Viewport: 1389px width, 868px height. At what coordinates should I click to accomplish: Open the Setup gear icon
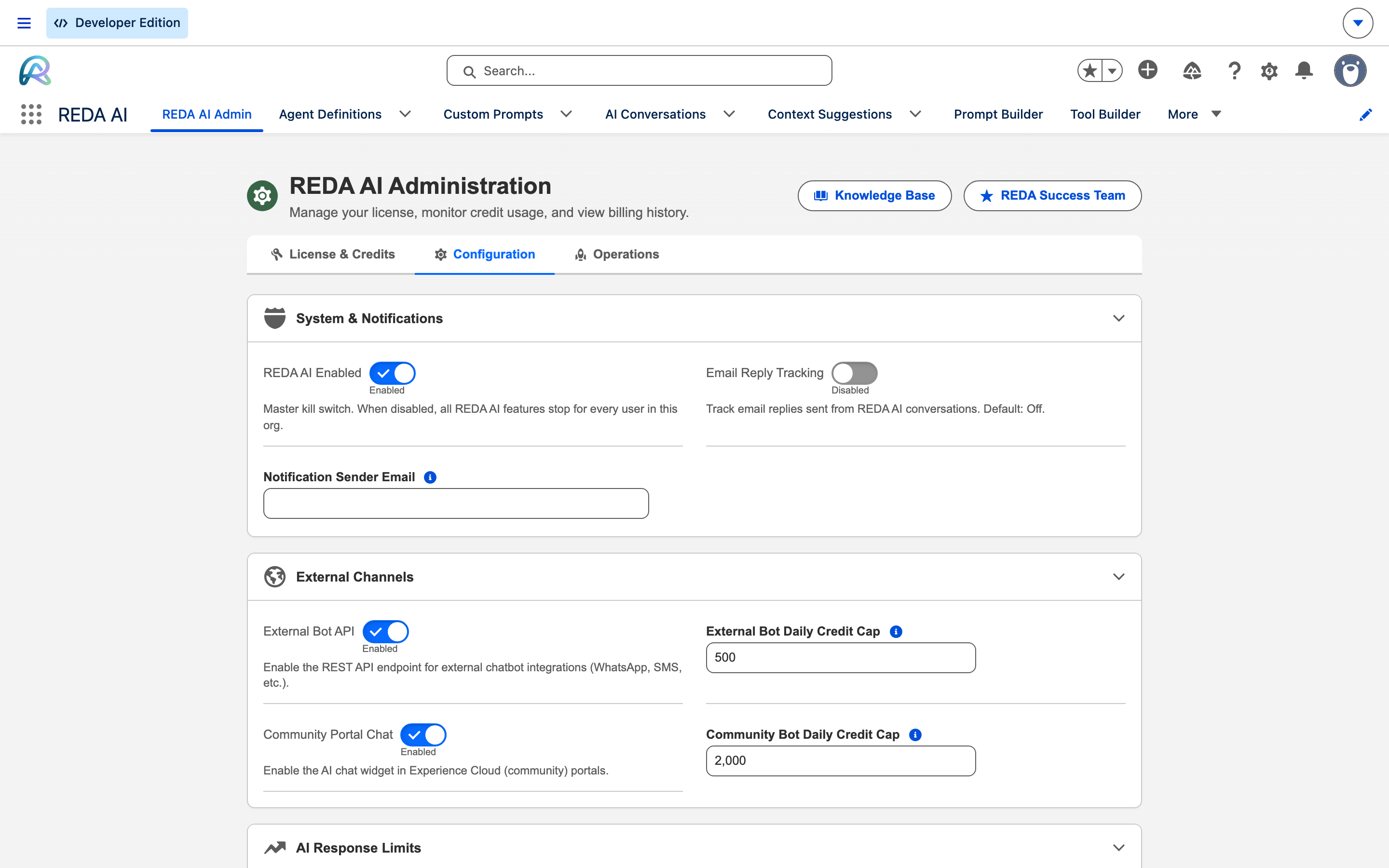pos(1269,71)
